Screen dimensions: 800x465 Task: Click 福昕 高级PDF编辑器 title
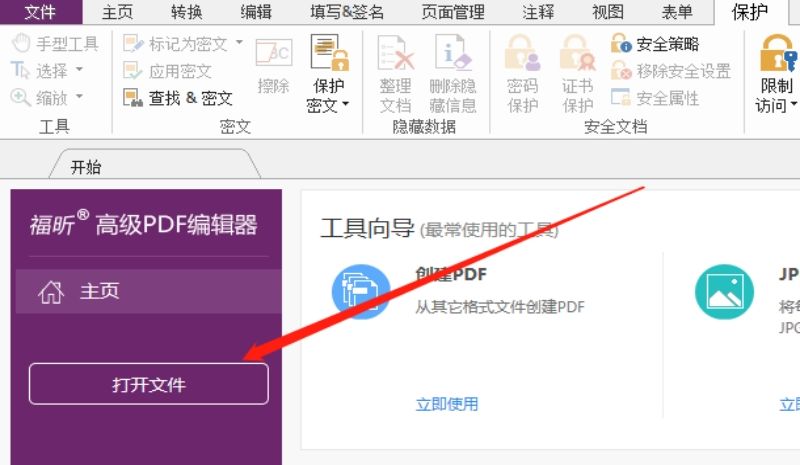pos(143,223)
